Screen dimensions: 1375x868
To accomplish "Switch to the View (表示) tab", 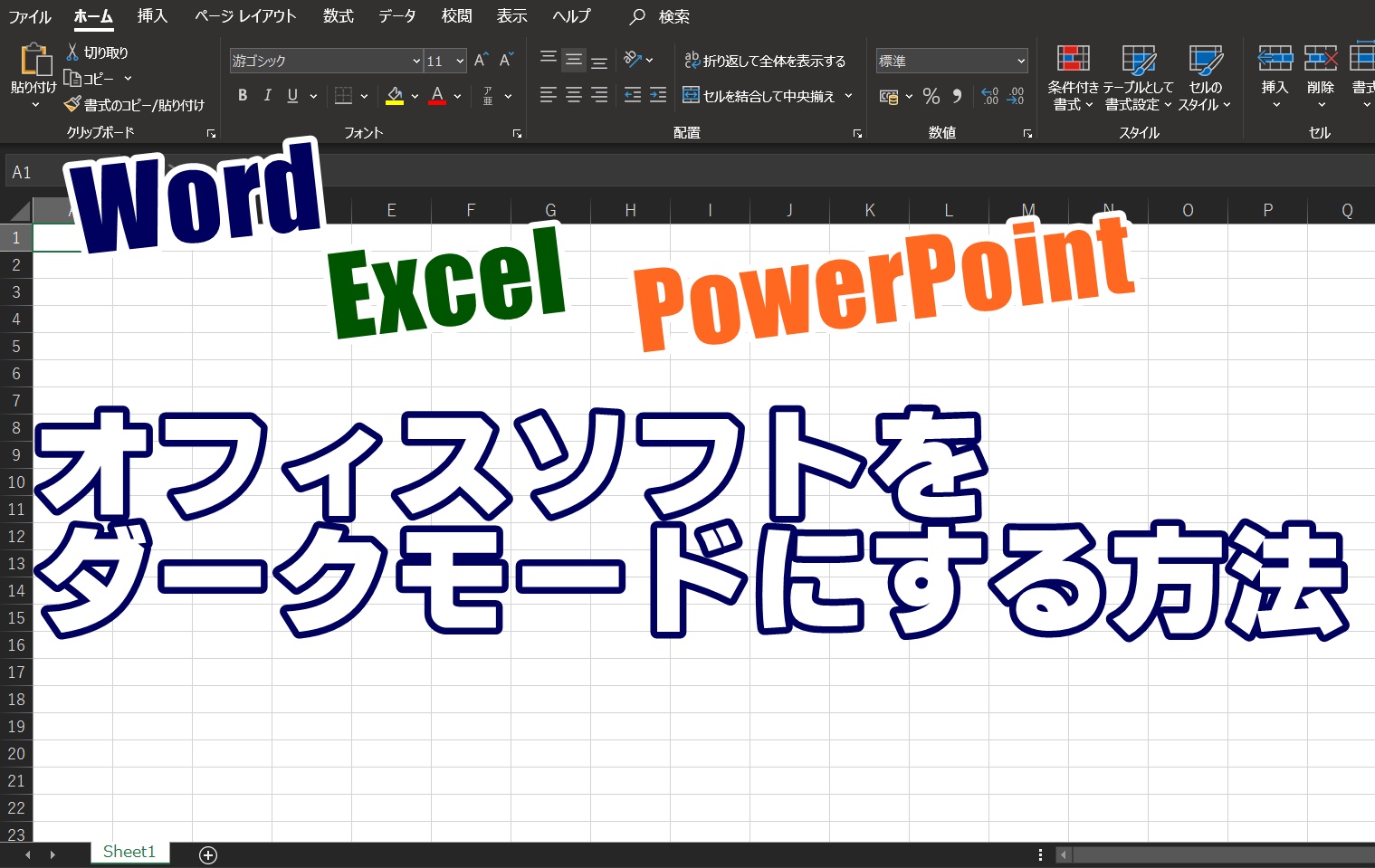I will [x=511, y=16].
